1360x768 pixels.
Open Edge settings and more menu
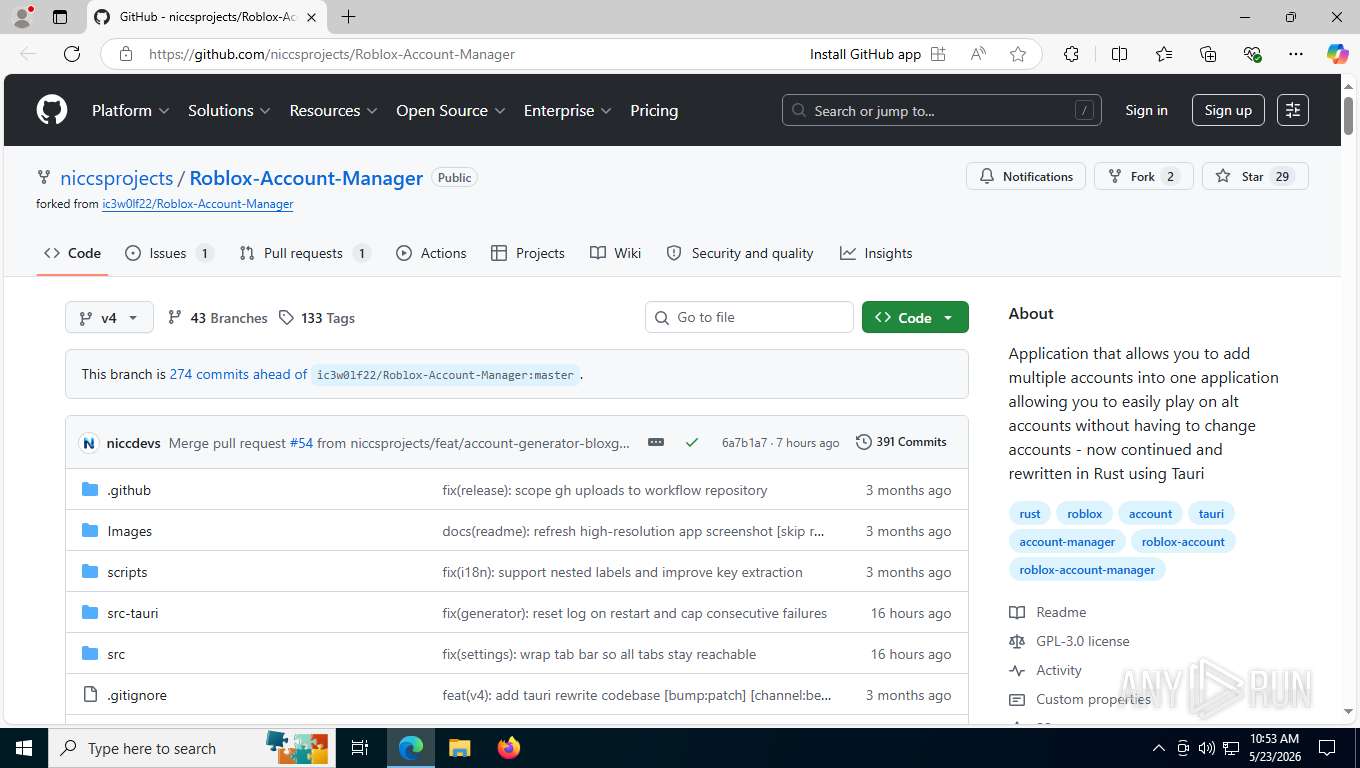click(1296, 54)
